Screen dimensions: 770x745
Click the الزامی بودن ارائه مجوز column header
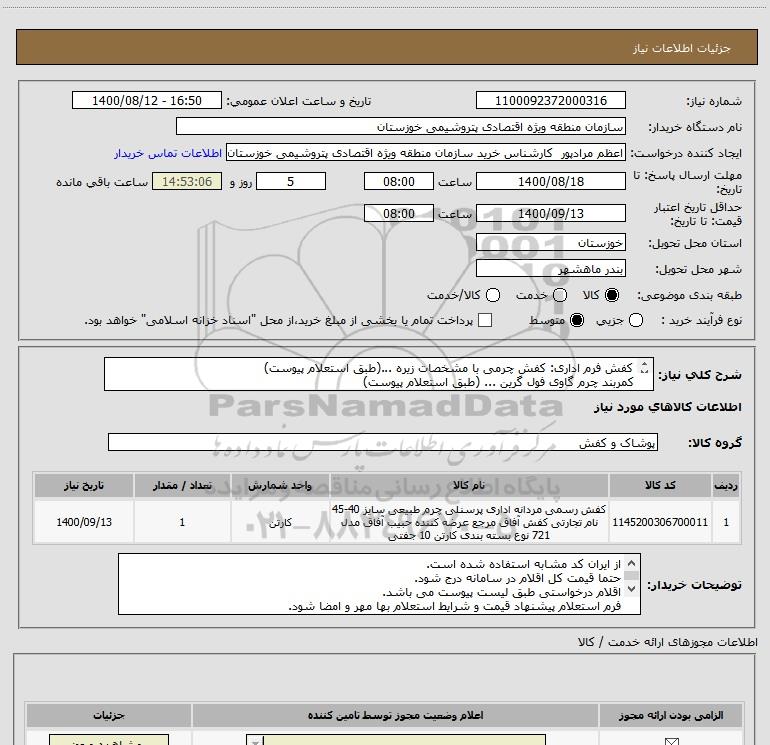[671, 716]
